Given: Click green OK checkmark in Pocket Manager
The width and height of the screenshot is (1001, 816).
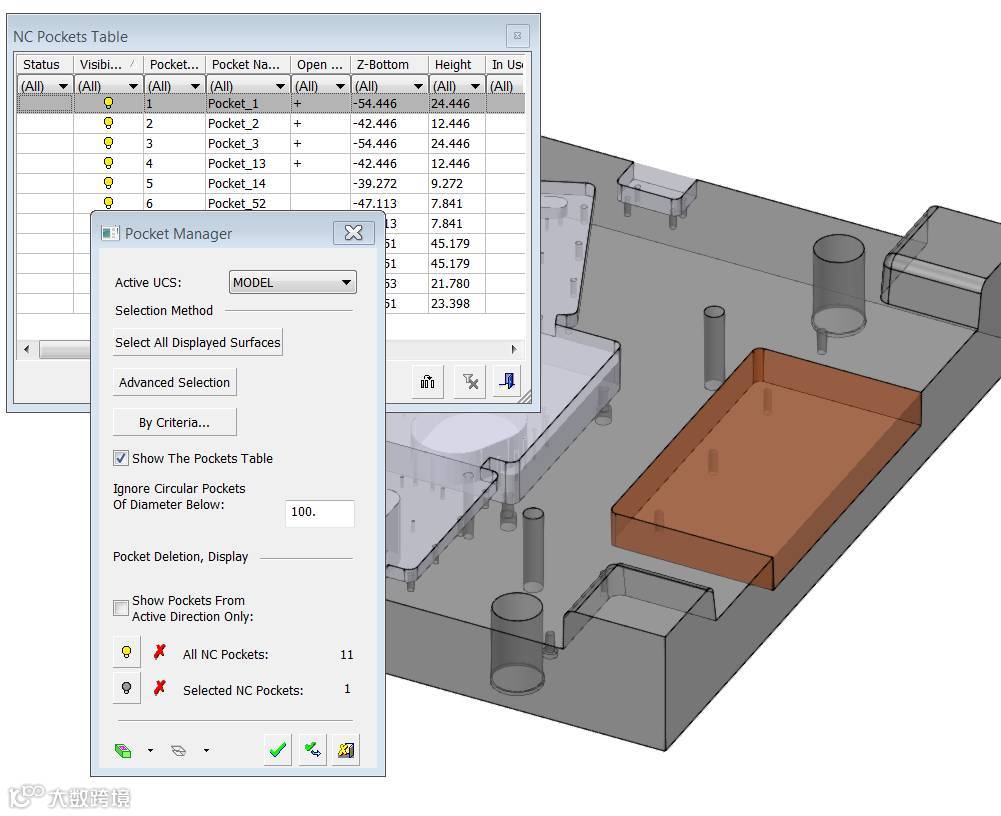Looking at the screenshot, I should [278, 750].
